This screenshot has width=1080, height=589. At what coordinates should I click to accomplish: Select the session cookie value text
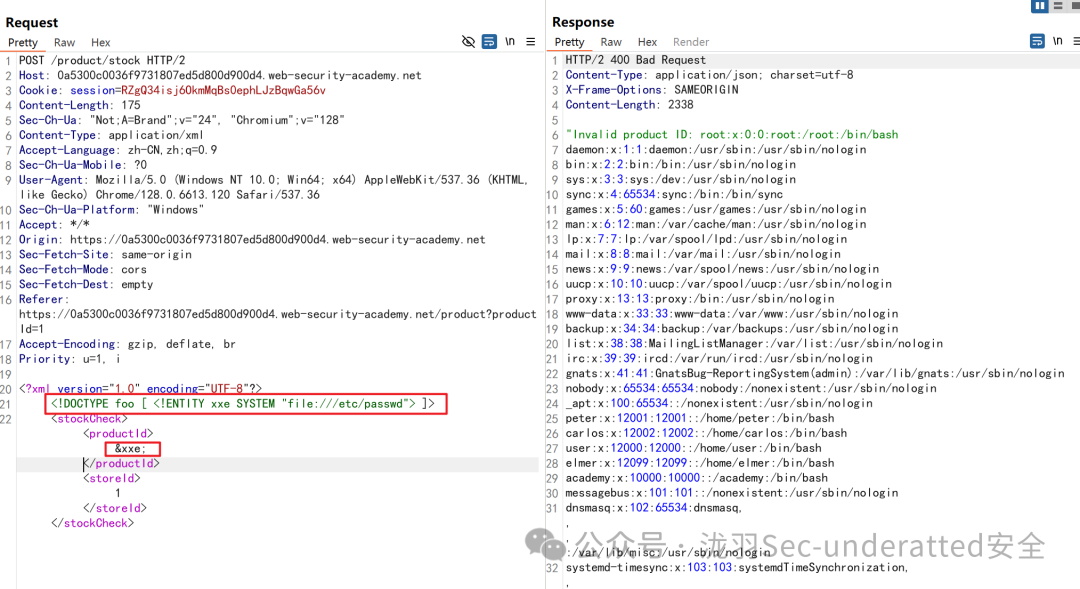223,90
